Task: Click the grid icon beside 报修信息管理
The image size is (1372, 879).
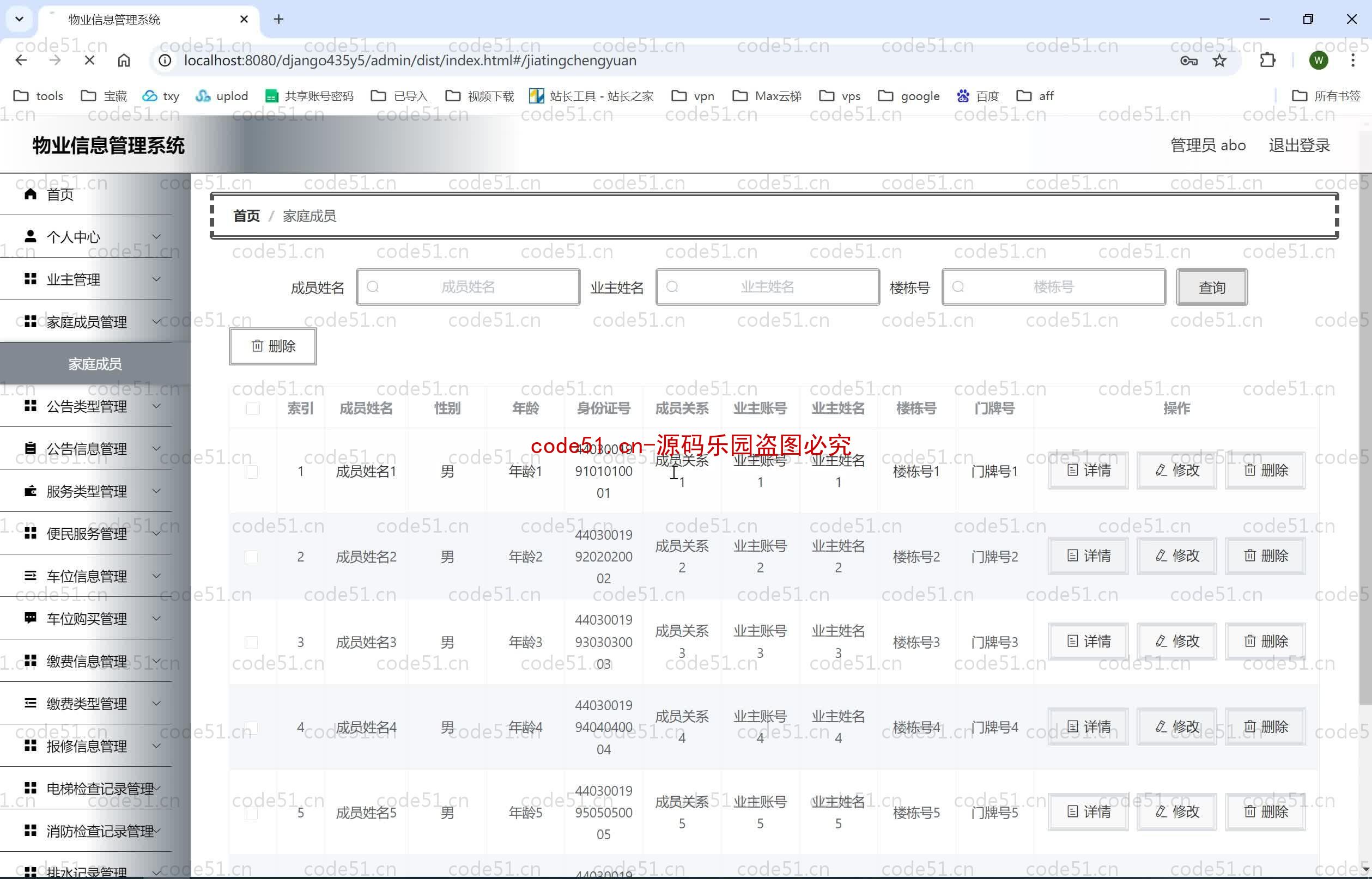Action: [31, 746]
